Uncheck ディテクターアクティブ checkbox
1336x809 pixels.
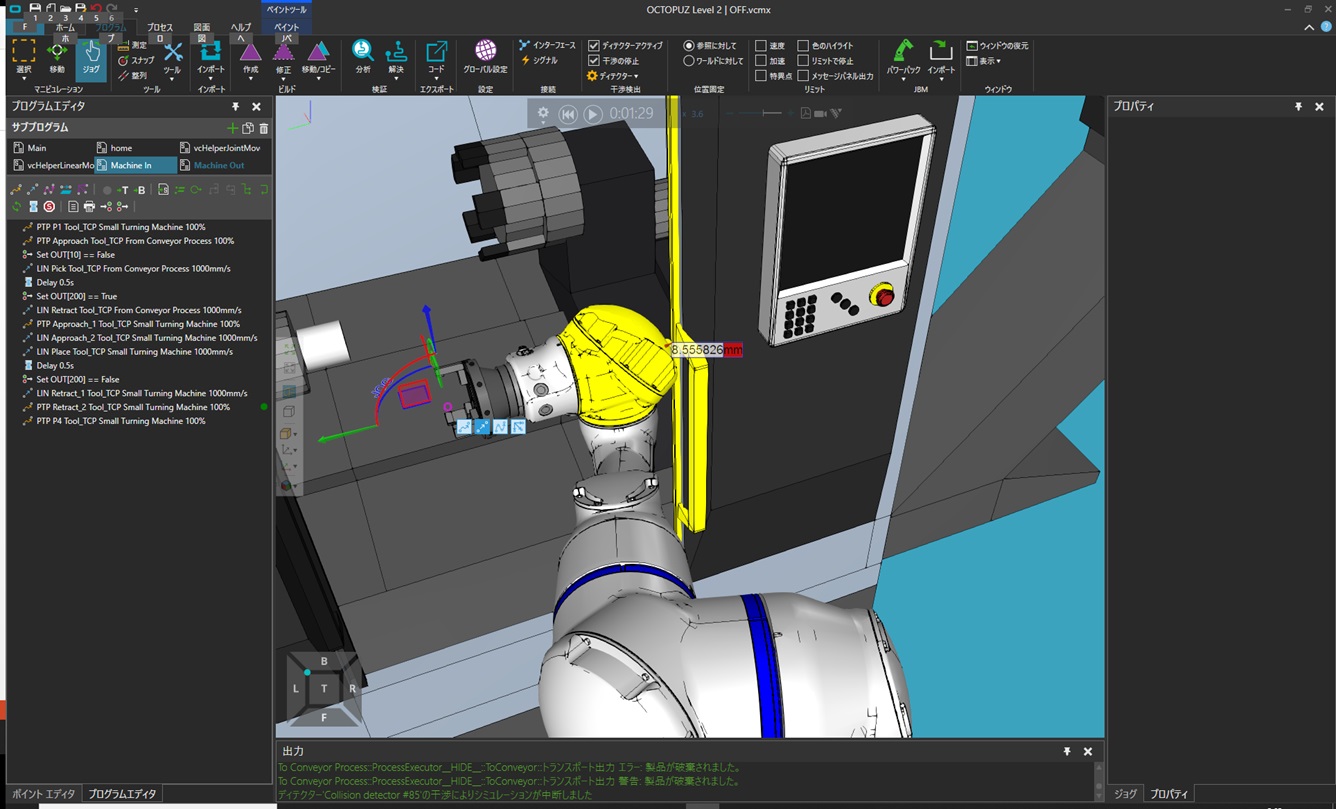[594, 46]
